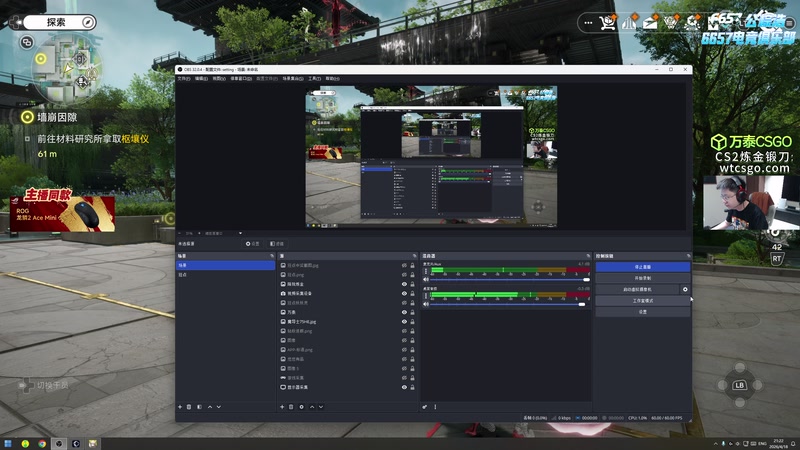Open virtual camera settings gear icon
Image resolution: width=800 pixels, height=450 pixels.
coord(685,289)
